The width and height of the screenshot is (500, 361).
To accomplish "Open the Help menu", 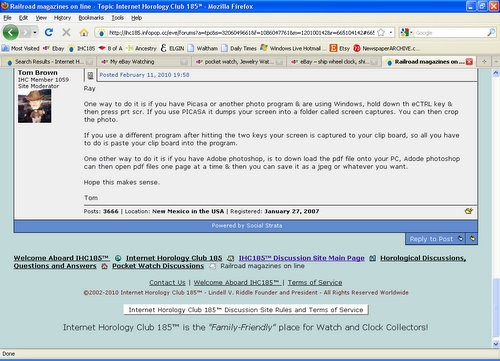I will tap(136, 18).
